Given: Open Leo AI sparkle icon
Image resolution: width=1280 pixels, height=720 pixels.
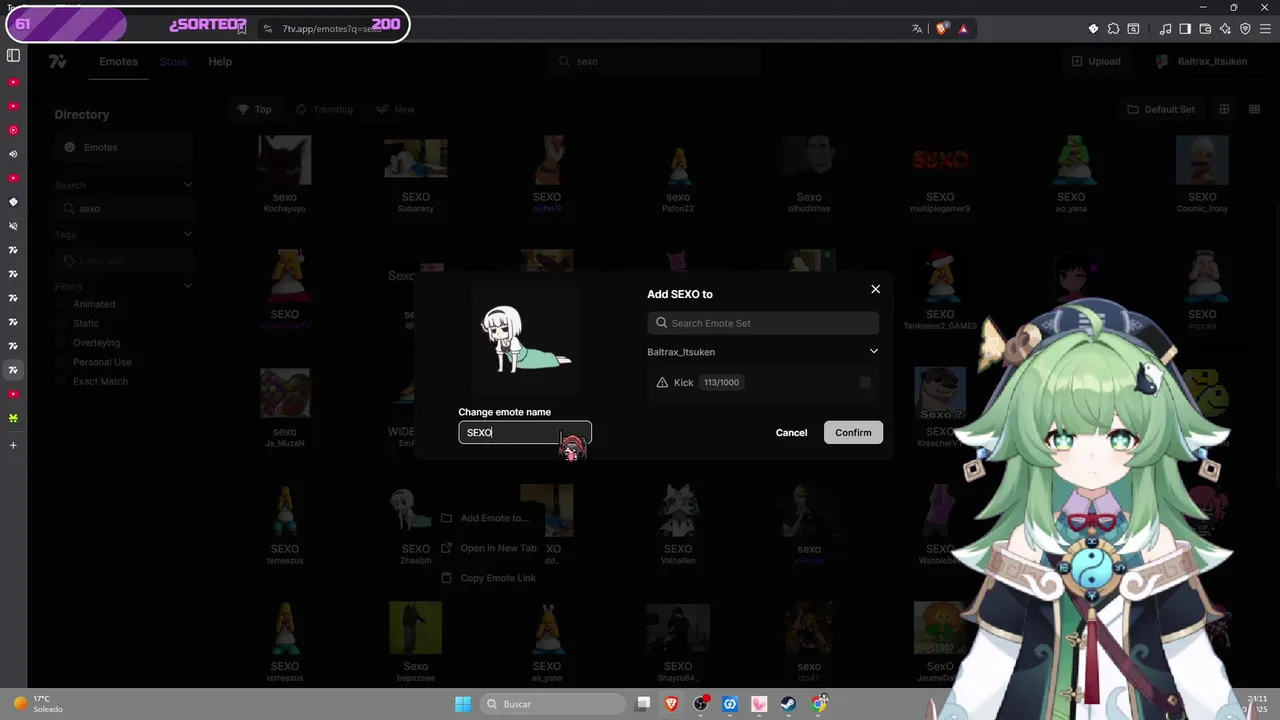Looking at the screenshot, I should (x=1225, y=29).
